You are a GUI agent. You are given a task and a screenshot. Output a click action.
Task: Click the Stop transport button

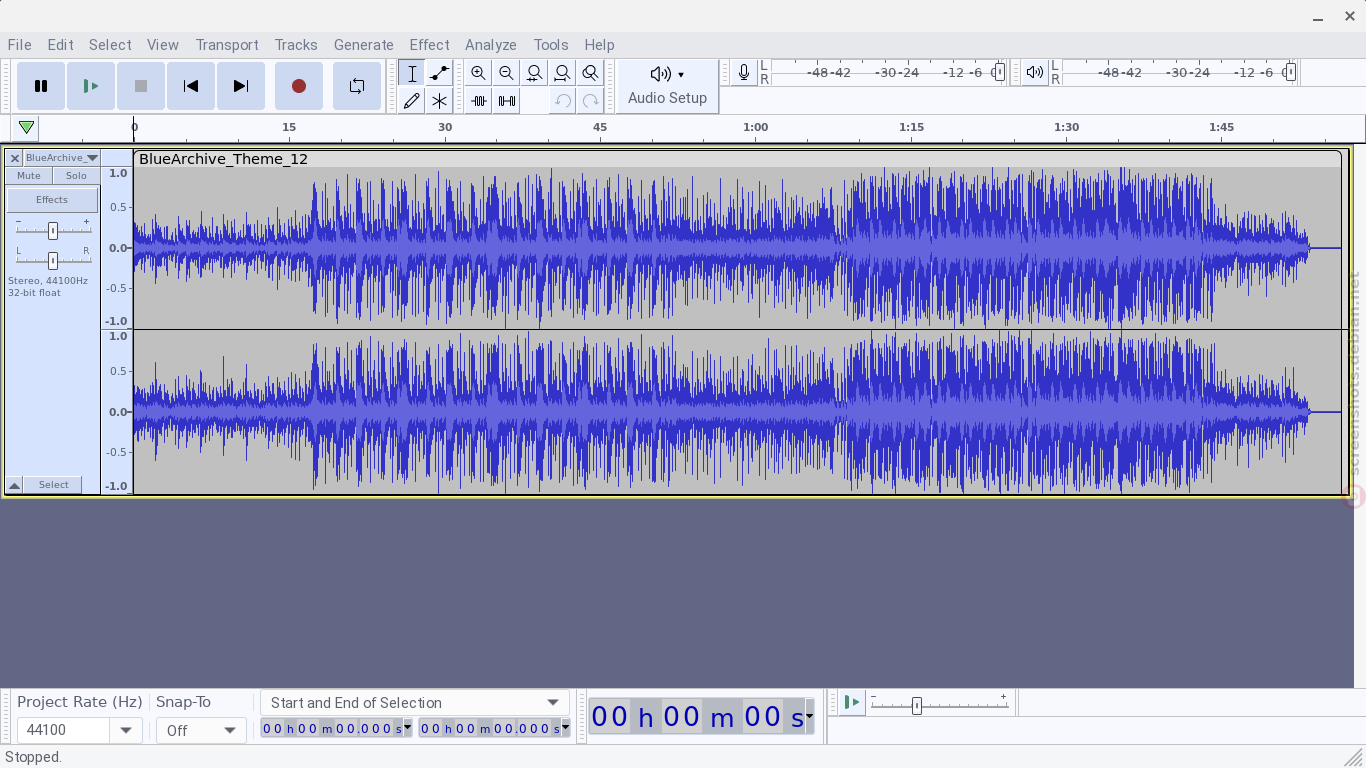pyautogui.click(x=141, y=86)
